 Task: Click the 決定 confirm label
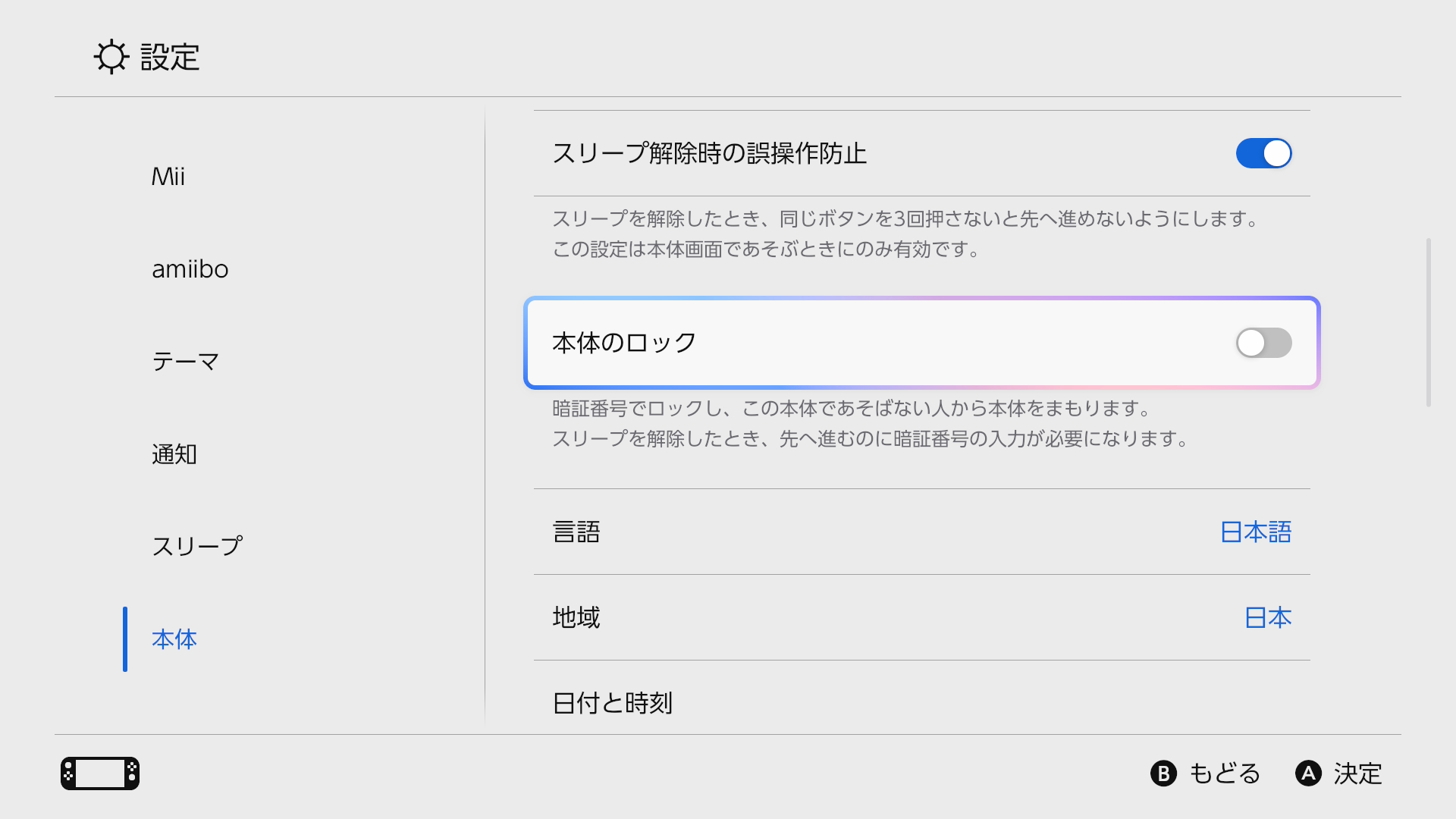1357,773
